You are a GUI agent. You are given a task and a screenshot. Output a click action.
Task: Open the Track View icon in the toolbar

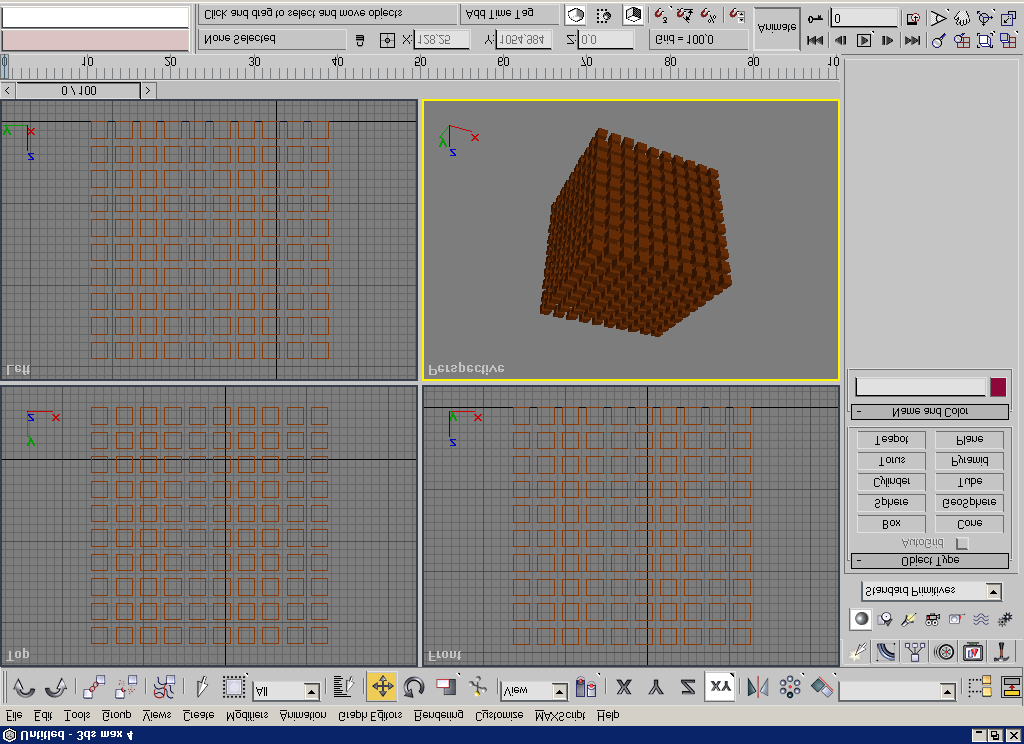[980, 687]
